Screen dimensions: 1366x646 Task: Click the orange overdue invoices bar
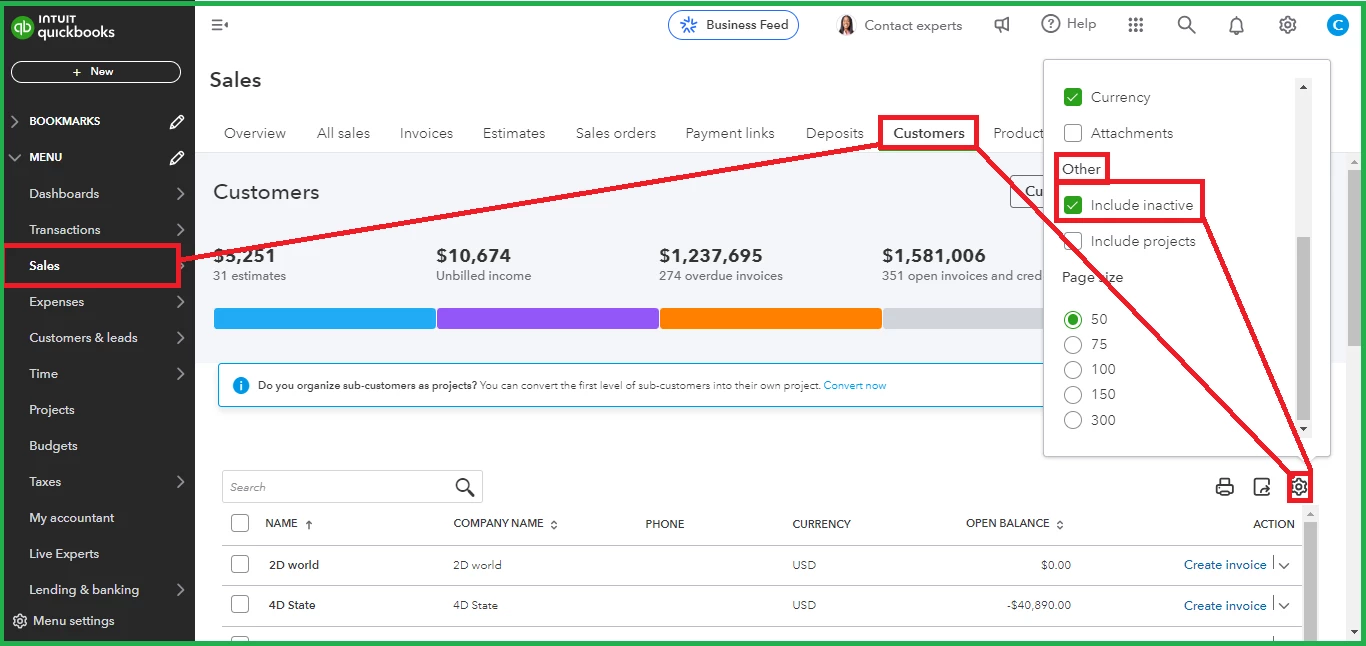coord(770,318)
